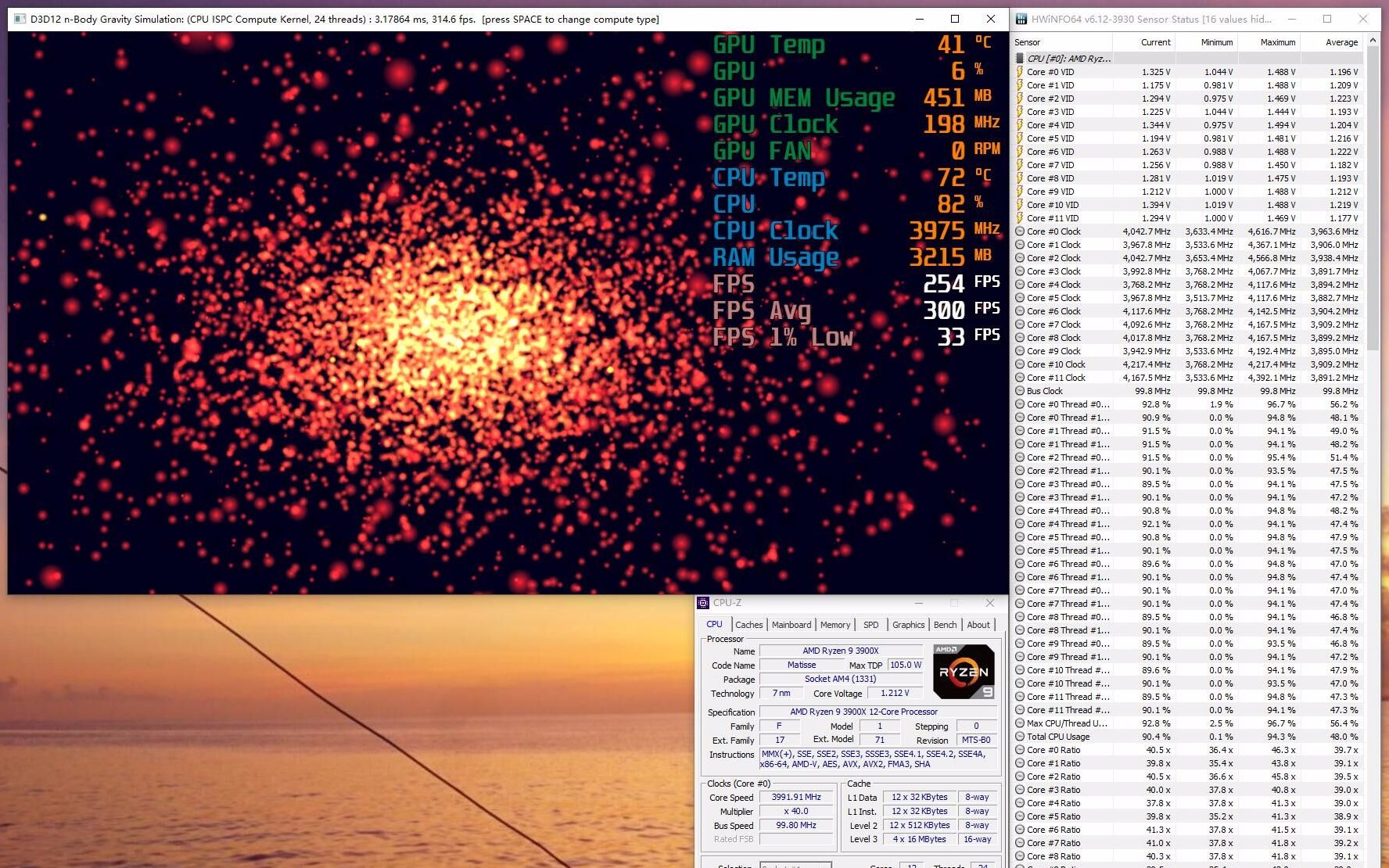1389x868 pixels.
Task: Select the CPU tab in CPU-Z
Action: pyautogui.click(x=715, y=624)
